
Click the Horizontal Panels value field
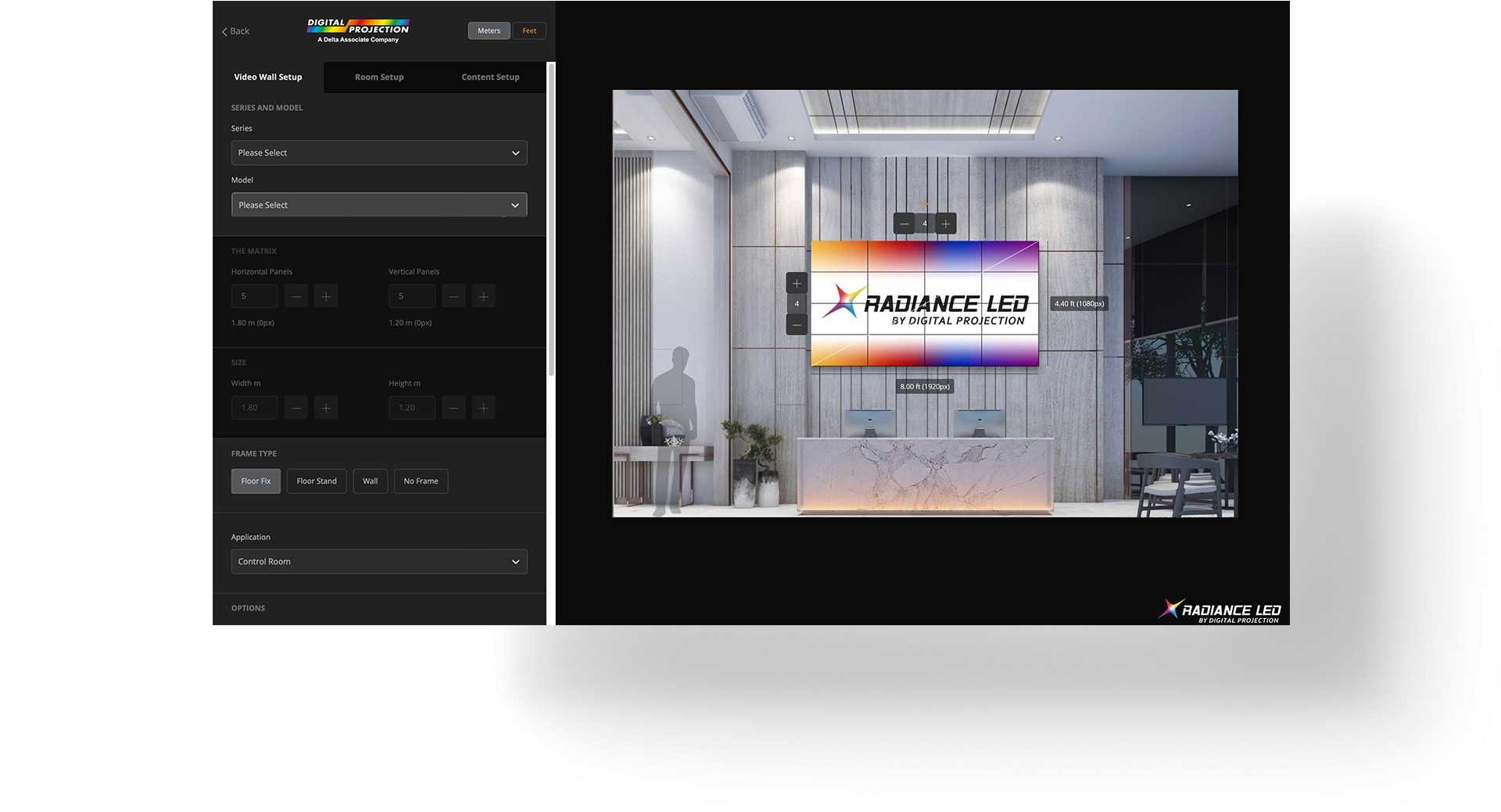coord(254,296)
